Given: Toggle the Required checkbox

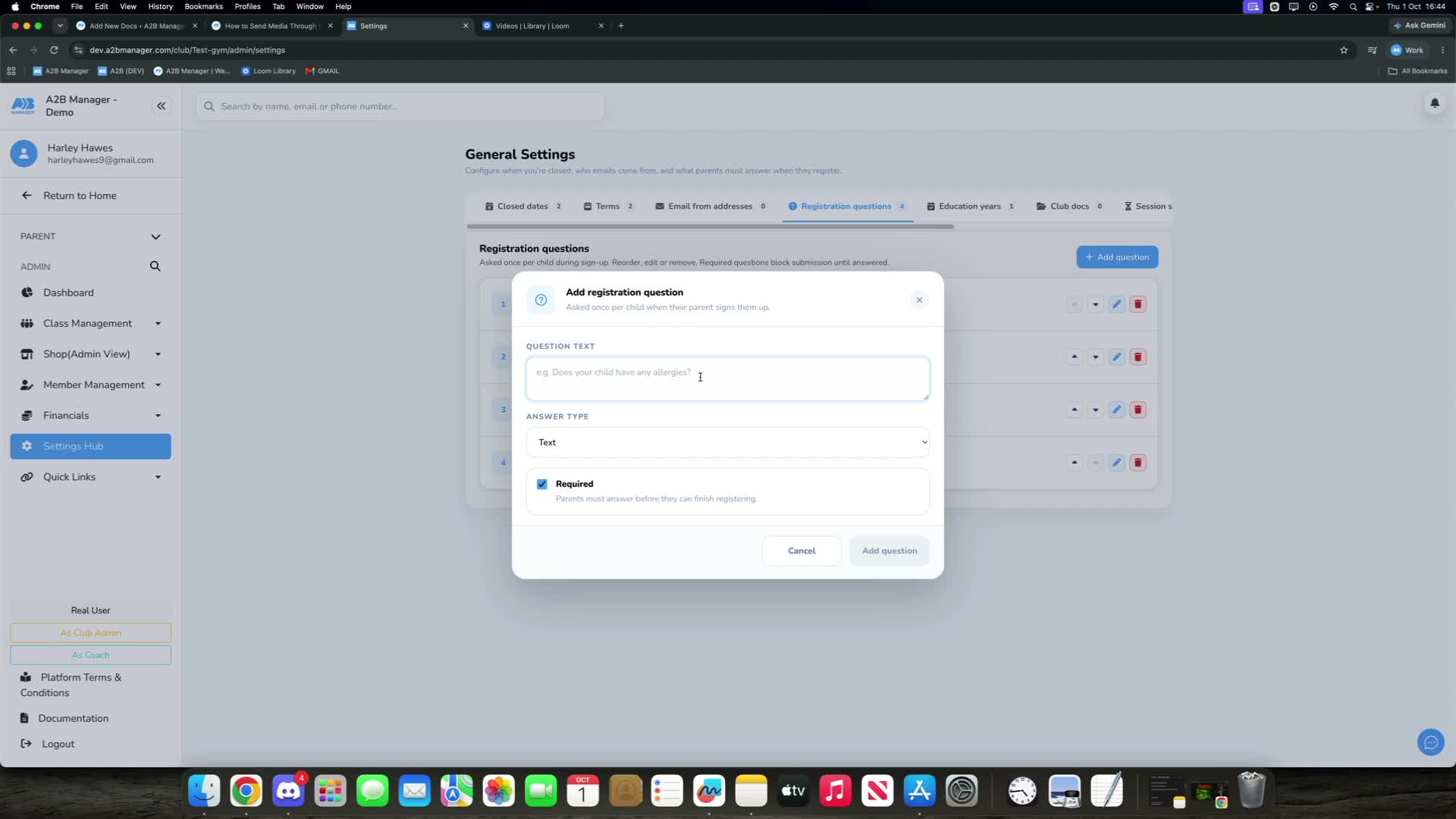Looking at the screenshot, I should pyautogui.click(x=542, y=485).
